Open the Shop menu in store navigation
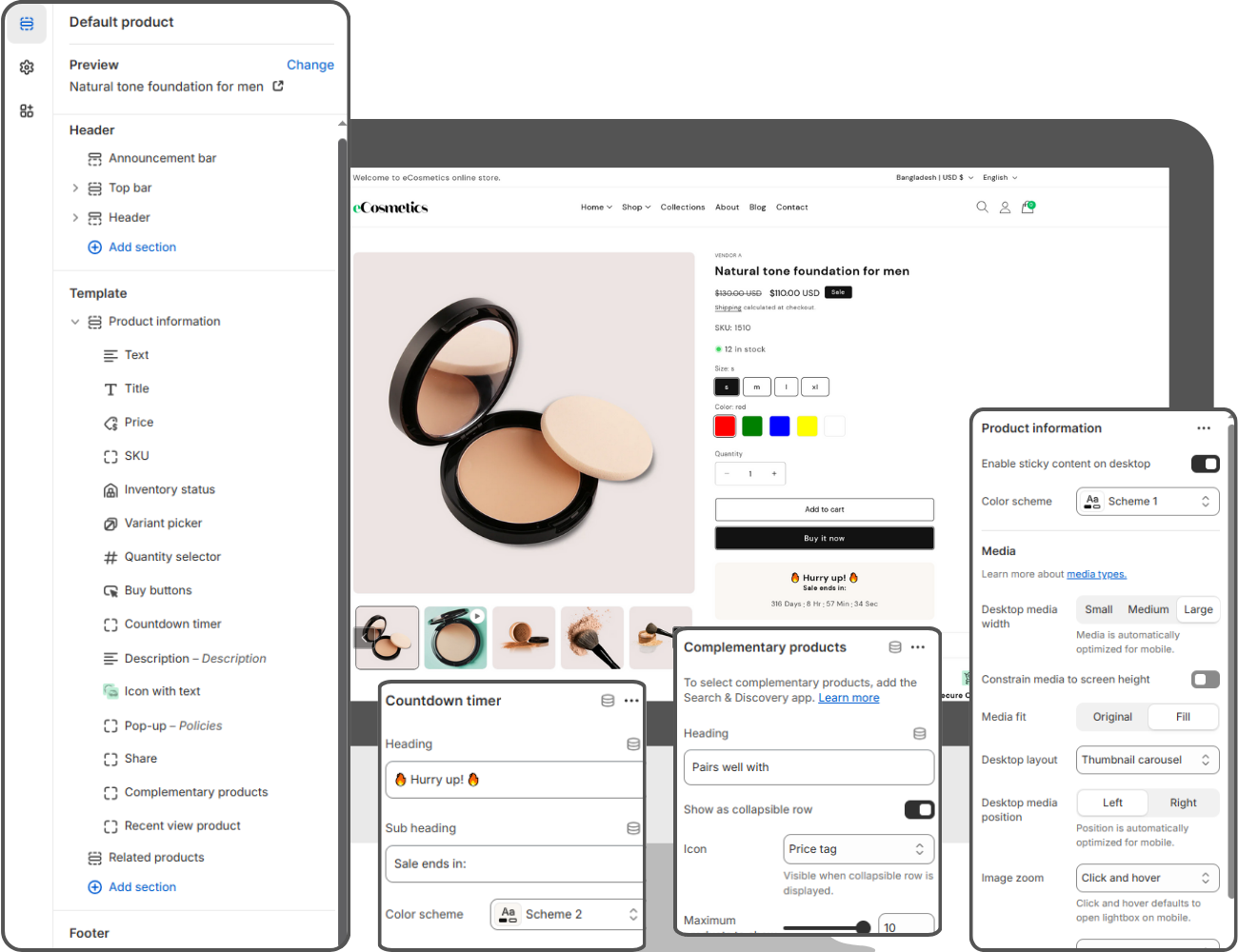 pos(636,207)
